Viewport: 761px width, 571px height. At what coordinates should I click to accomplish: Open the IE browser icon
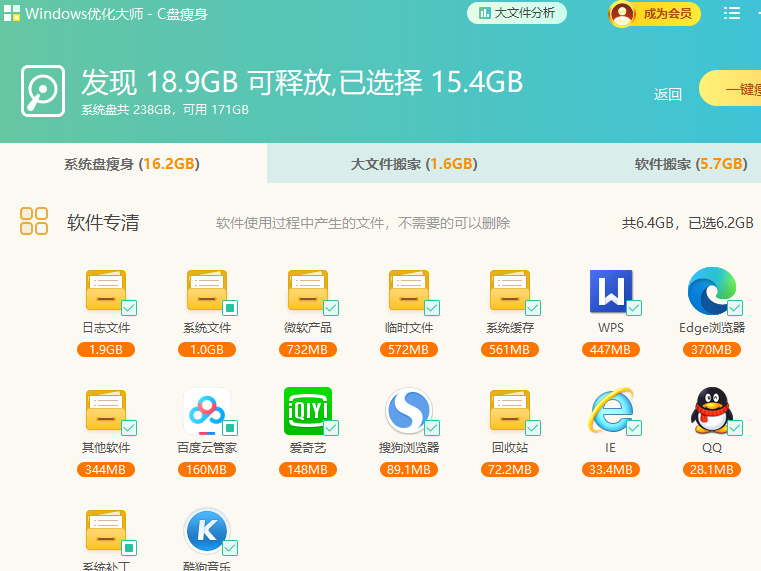[x=611, y=410]
